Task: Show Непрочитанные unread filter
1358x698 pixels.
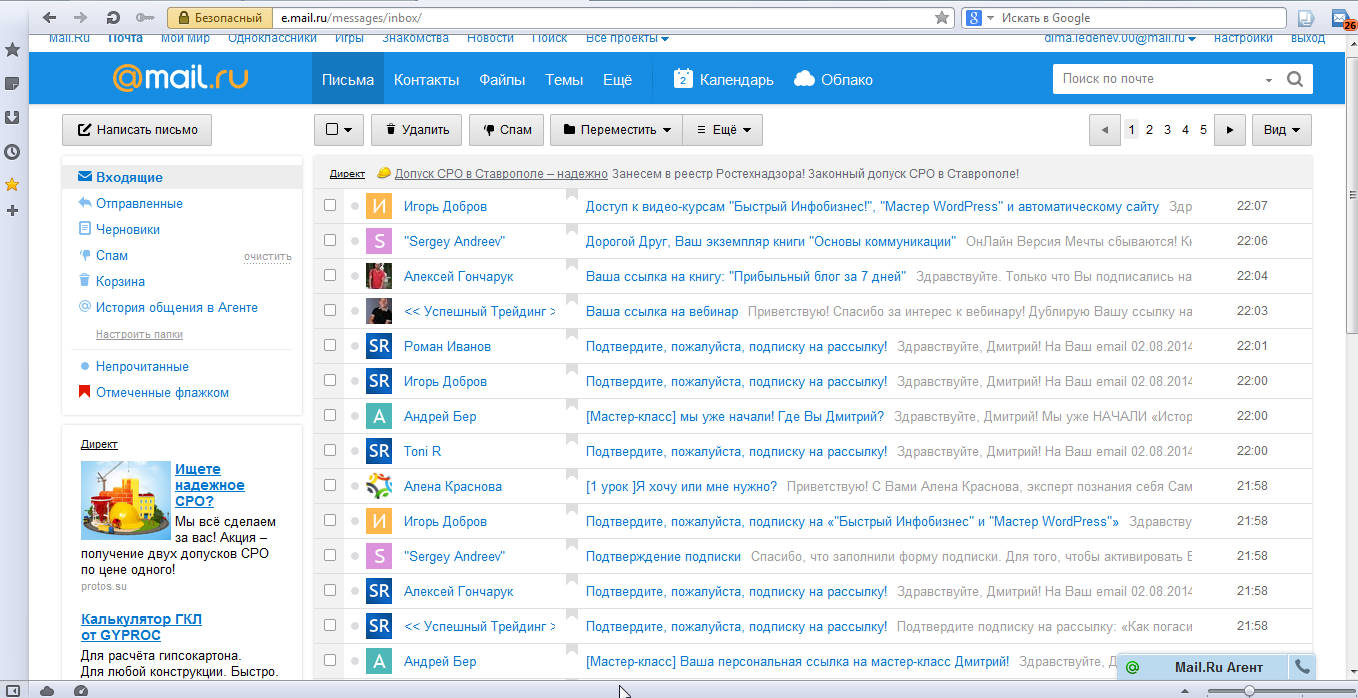Action: point(142,366)
